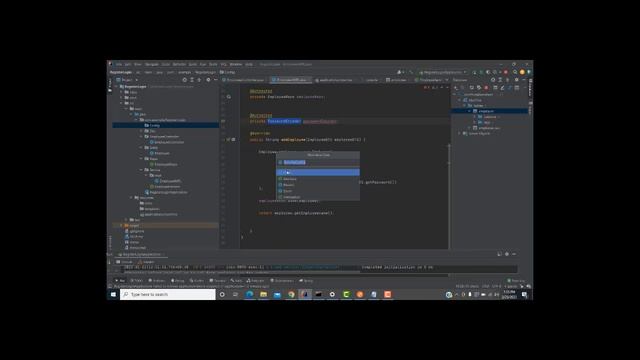Collapse the java folder in Project tree
Screen dimensions: 640x360
131,114
